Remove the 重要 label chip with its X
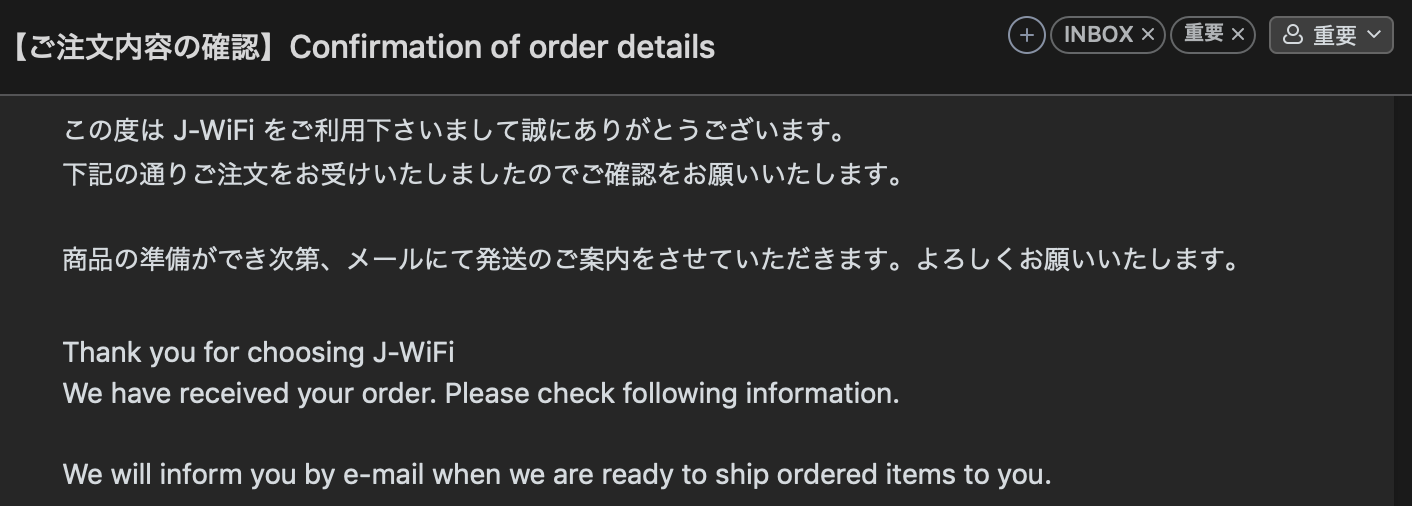This screenshot has width=1412, height=506. pyautogui.click(x=1238, y=35)
